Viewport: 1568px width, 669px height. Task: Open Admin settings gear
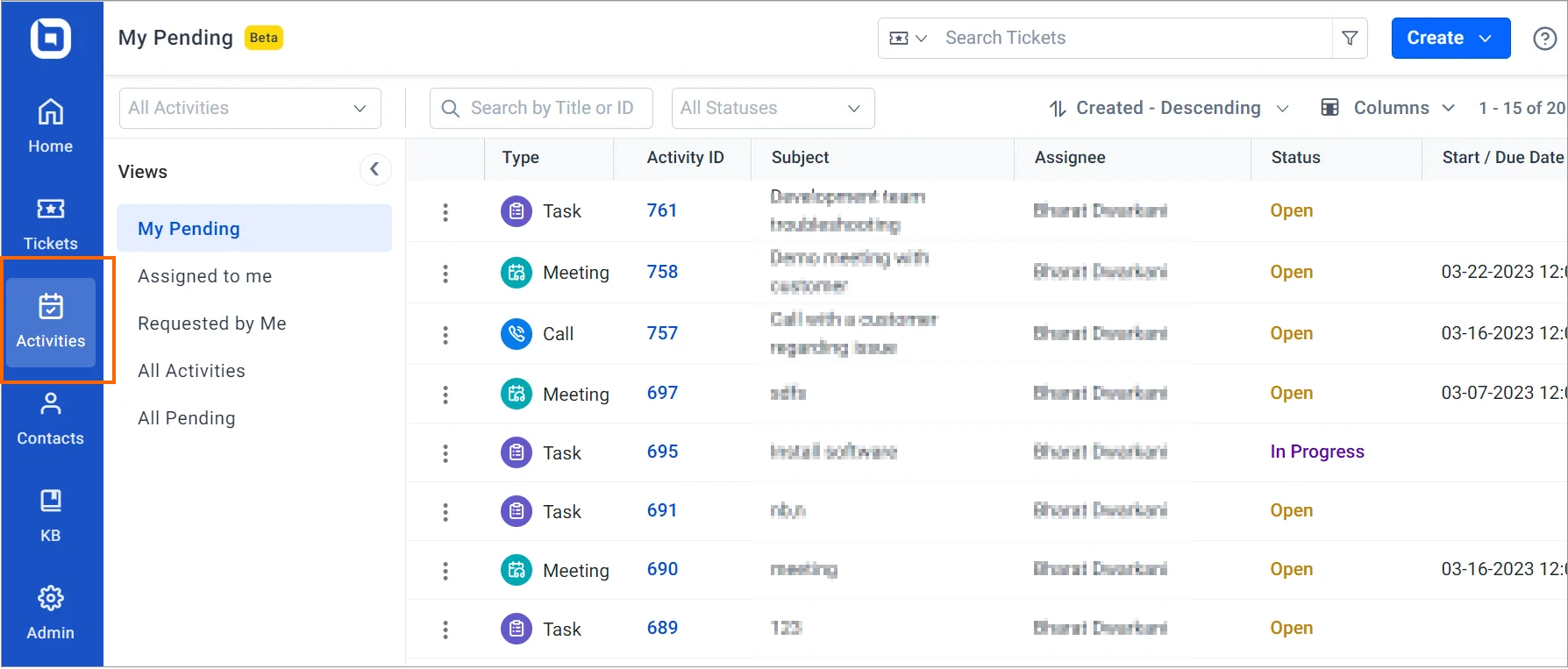click(x=51, y=613)
